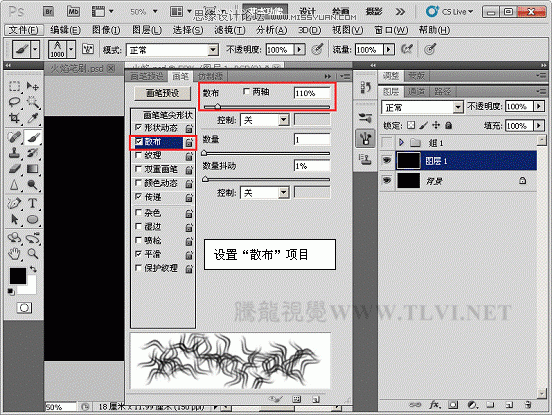Enable the Texture checkbox
Screen dimensions: 552x415
pyautogui.click(x=138, y=155)
